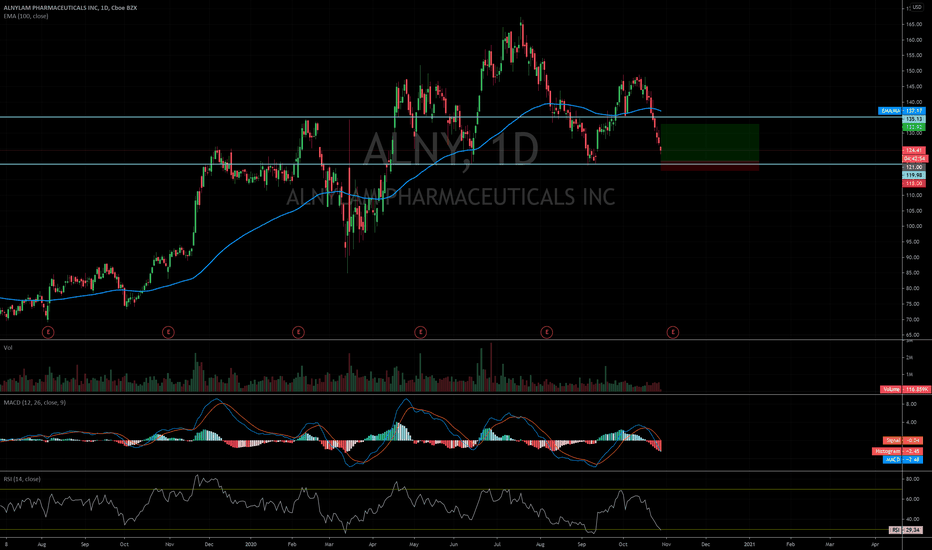Click the RSI 29.34 value label
This screenshot has width=932, height=550.
(x=905, y=530)
